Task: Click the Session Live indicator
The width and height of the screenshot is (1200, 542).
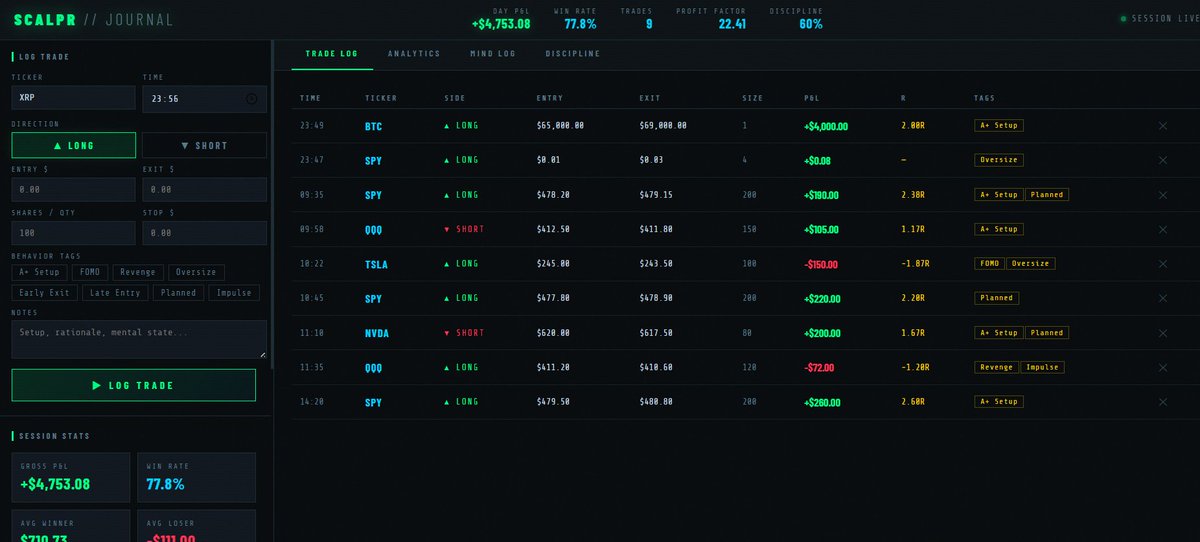Action: click(x=1158, y=19)
